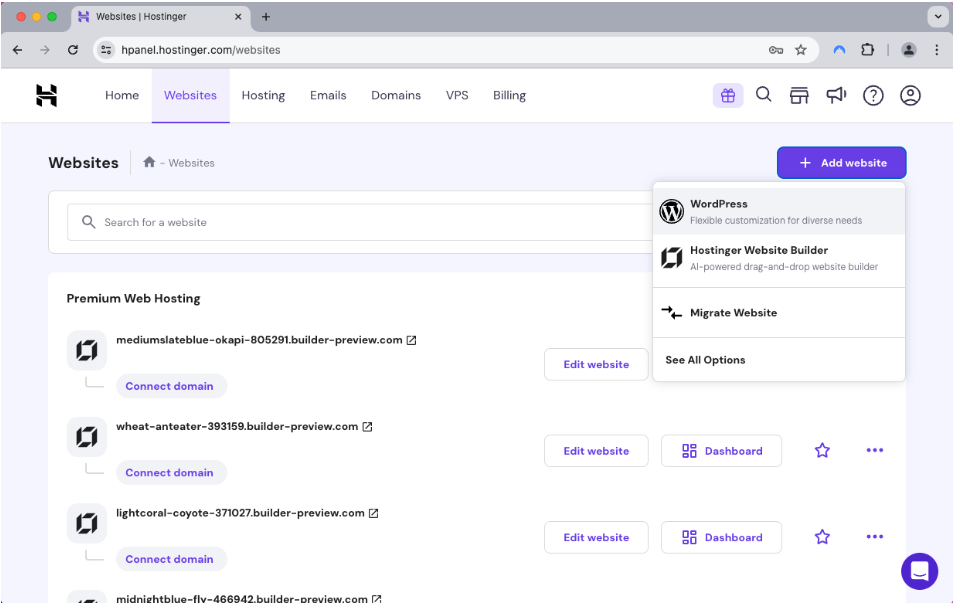Viewport: 966px width, 612px height.
Task: Edit the wheat-anteater website
Action: (x=596, y=451)
